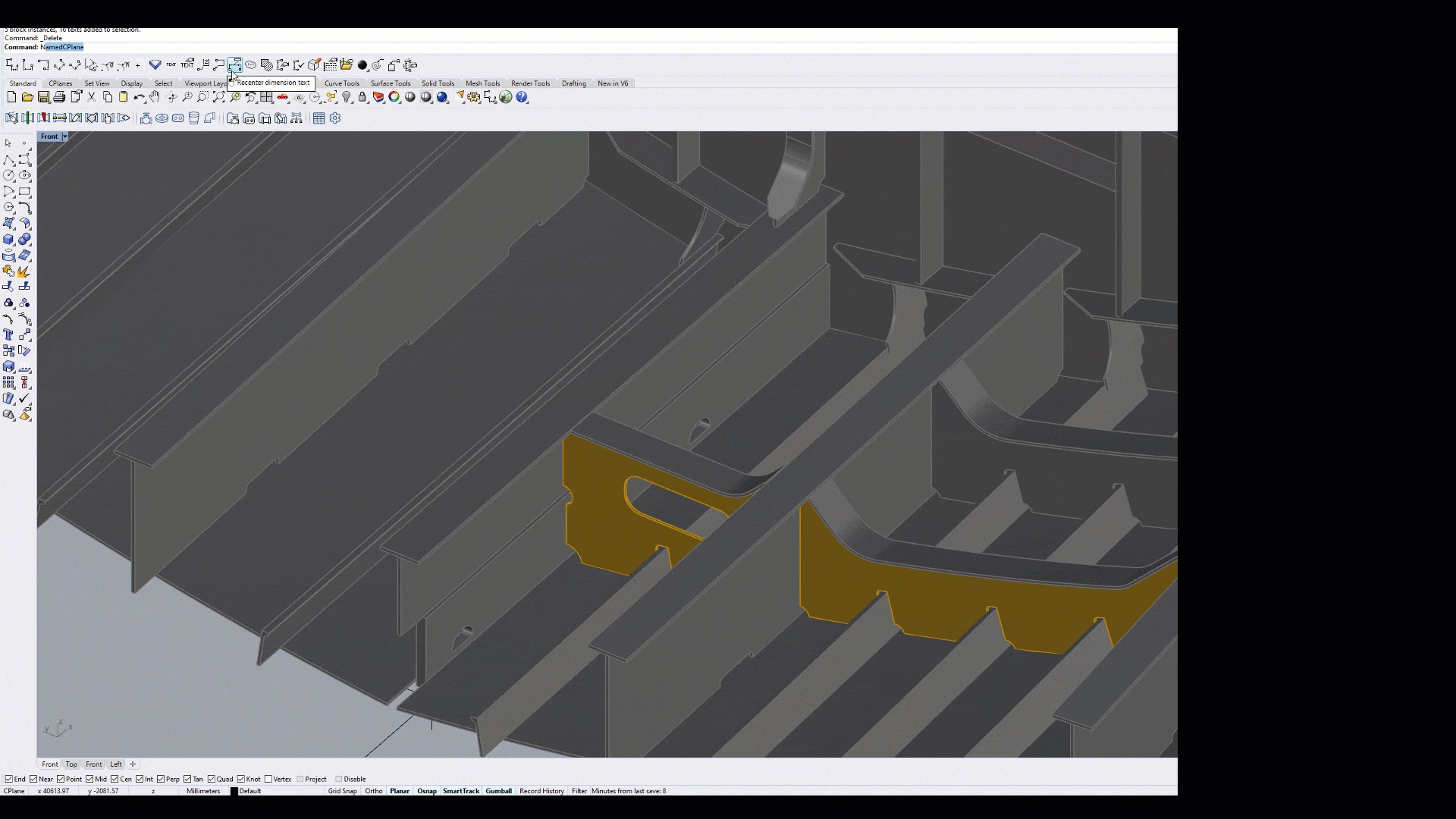
Task: Toggle Grid Snap in status bar
Action: pos(342,791)
